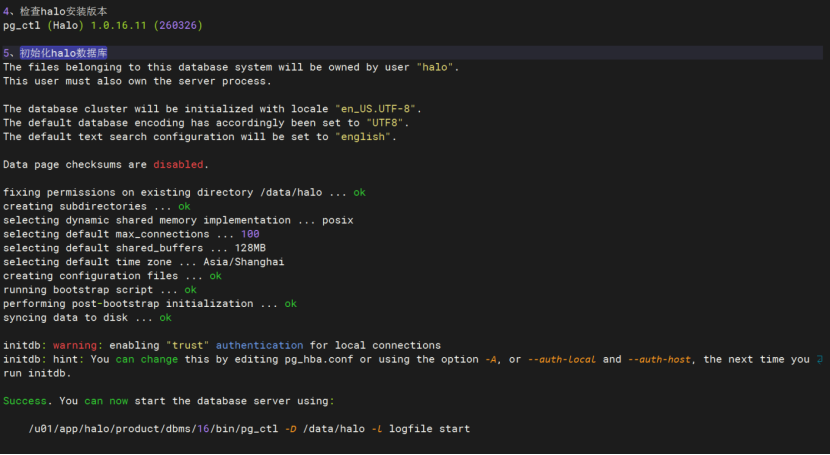
Task: Click the 'fixing permissions on existing directory' line
Action: (184, 193)
